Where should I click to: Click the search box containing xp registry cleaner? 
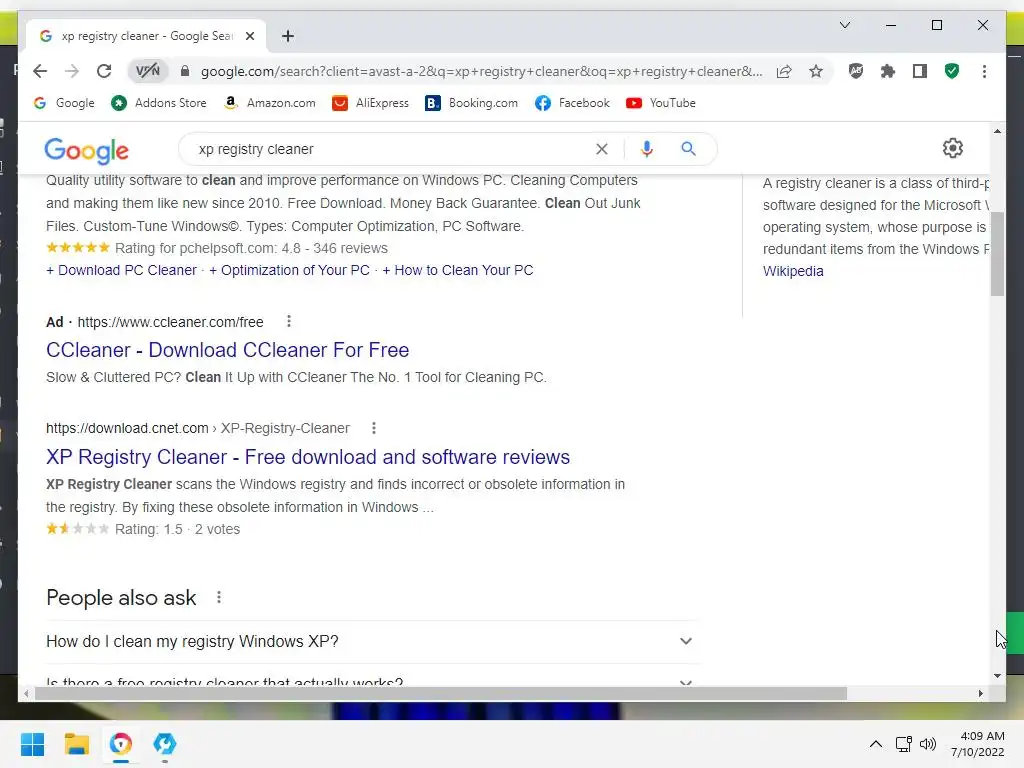392,149
